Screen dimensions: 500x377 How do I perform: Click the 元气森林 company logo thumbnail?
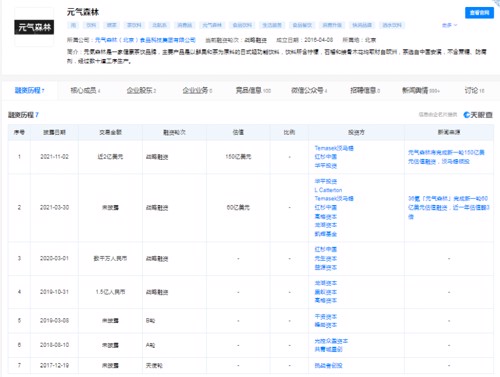(x=34, y=27)
